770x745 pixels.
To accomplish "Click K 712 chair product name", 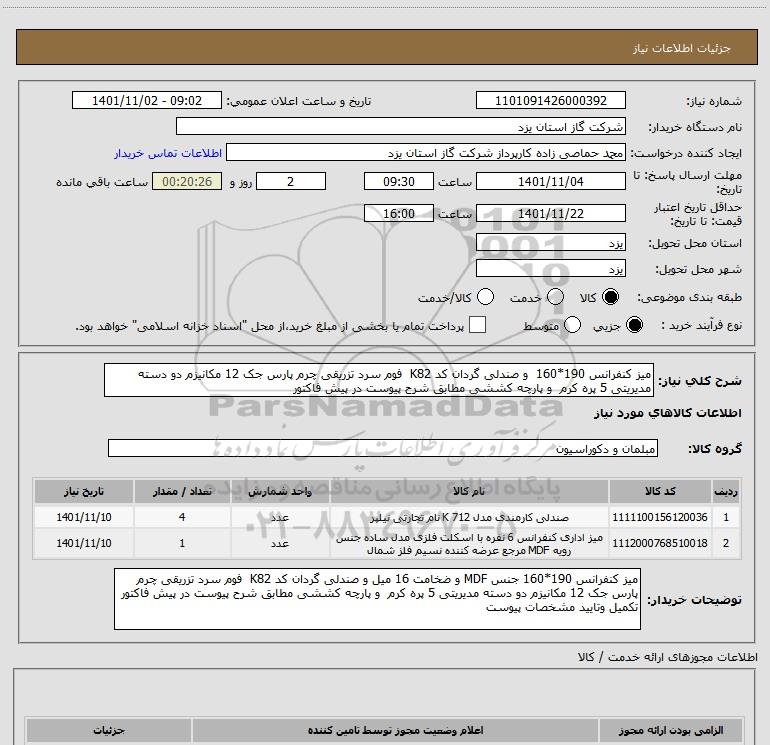I will pos(469,517).
